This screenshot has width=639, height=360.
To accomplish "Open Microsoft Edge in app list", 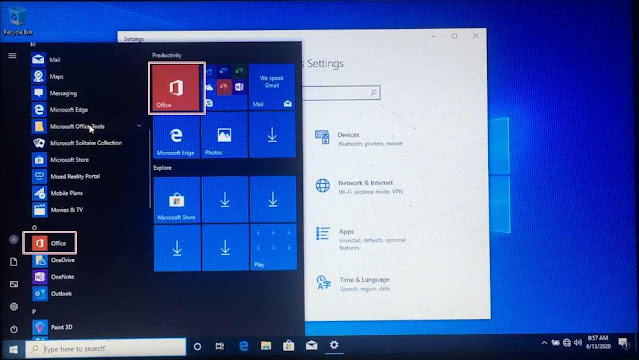I will coord(60,110).
